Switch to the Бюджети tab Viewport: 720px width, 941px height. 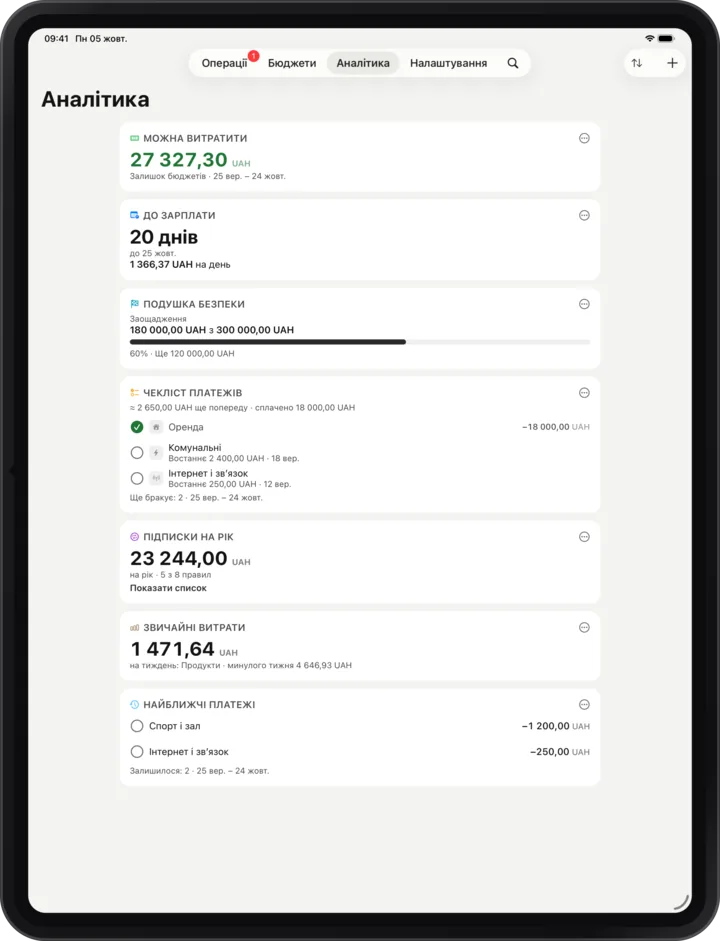point(292,63)
